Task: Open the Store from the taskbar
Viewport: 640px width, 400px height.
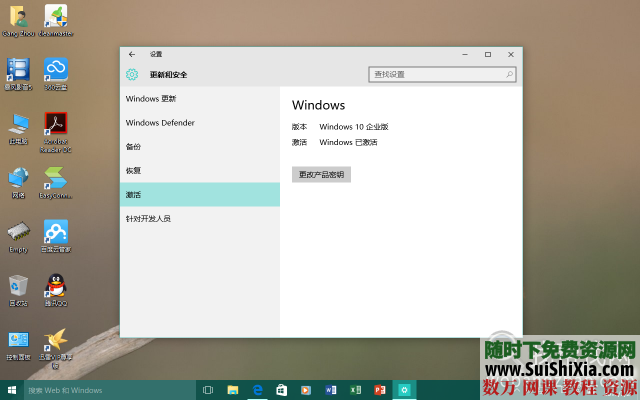Action: [282, 390]
